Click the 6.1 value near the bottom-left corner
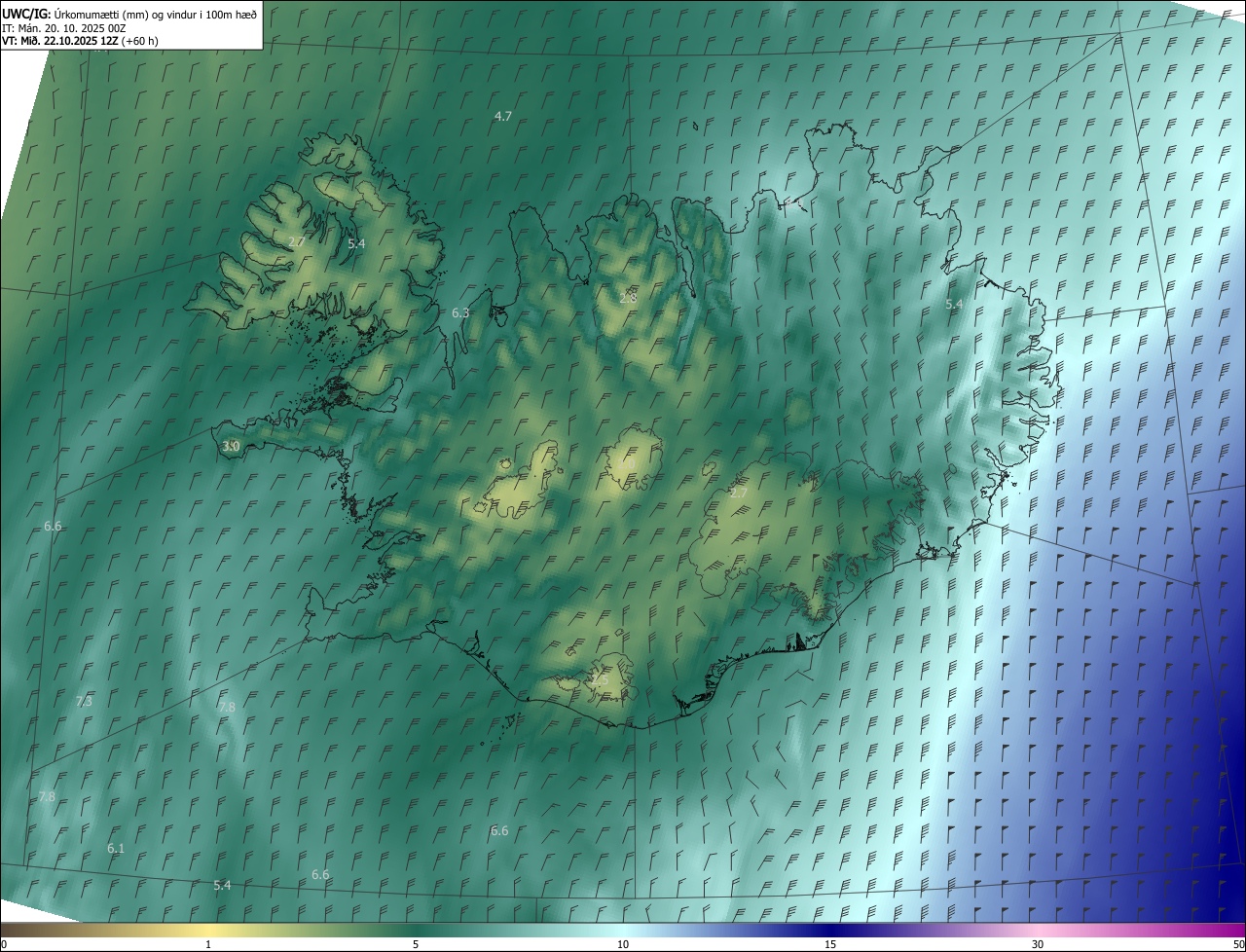This screenshot has height=952, width=1246. coord(116,848)
